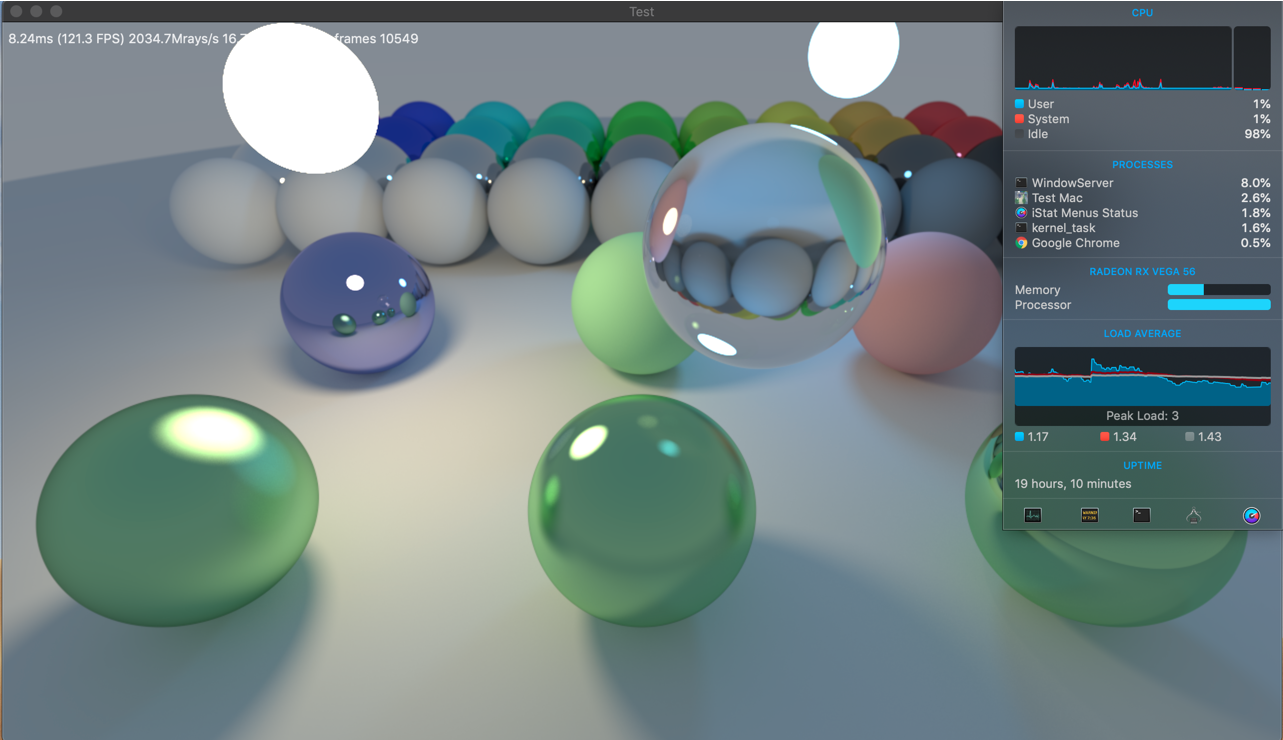Image resolution: width=1283 pixels, height=740 pixels.
Task: Click the GPU Processor usage bar
Action: point(1218,305)
